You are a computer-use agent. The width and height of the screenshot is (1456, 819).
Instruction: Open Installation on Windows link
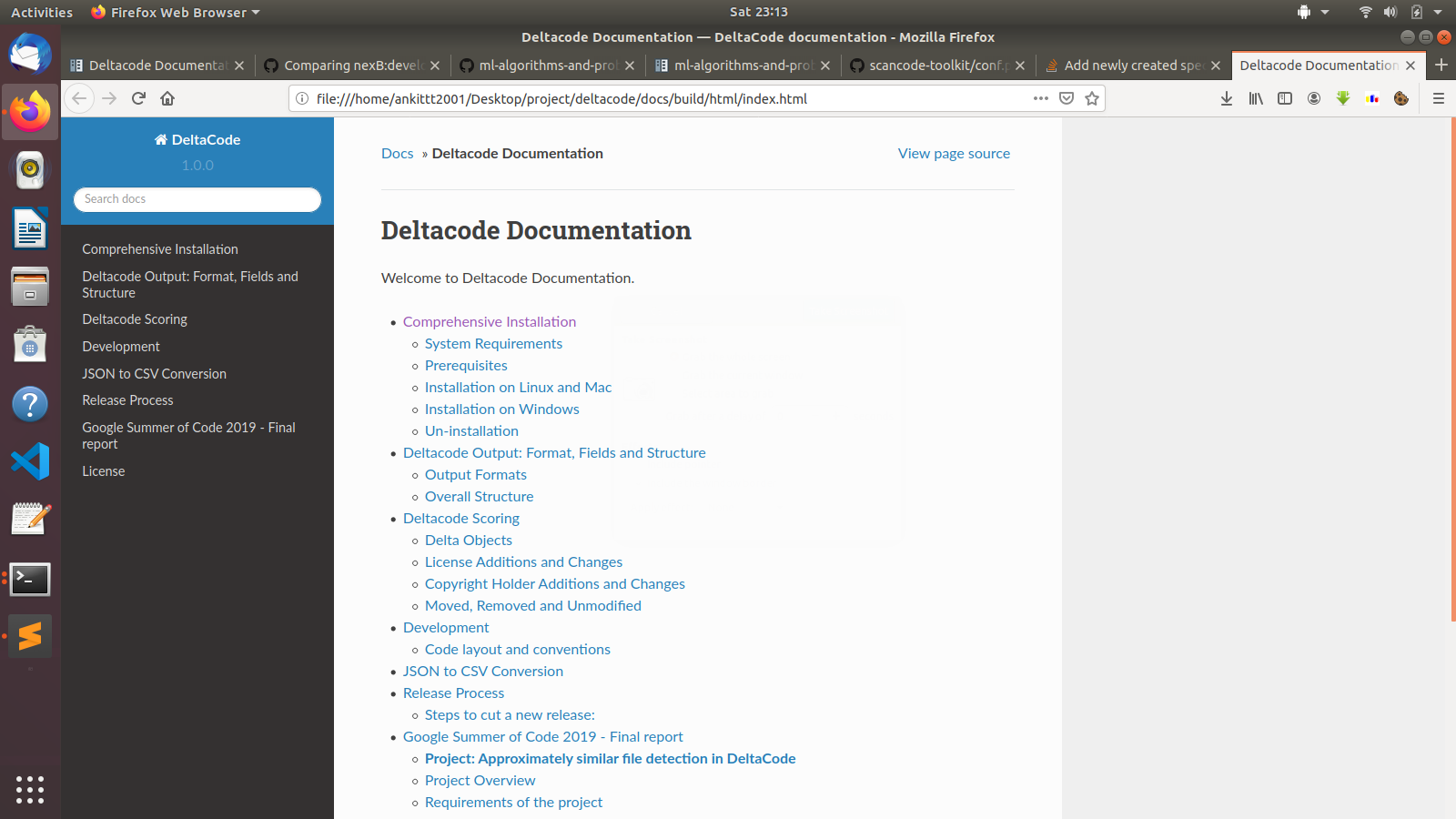501,409
